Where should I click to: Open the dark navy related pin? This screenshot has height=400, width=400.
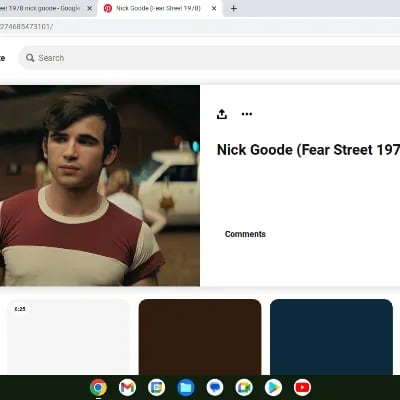pos(331,337)
